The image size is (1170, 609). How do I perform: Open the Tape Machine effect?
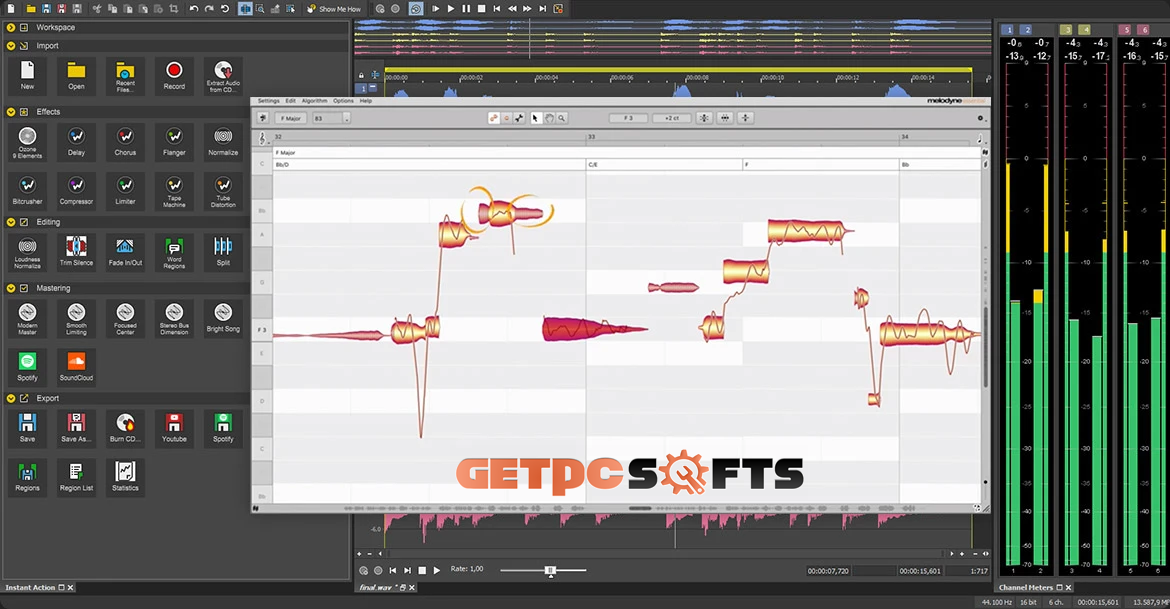coord(174,191)
